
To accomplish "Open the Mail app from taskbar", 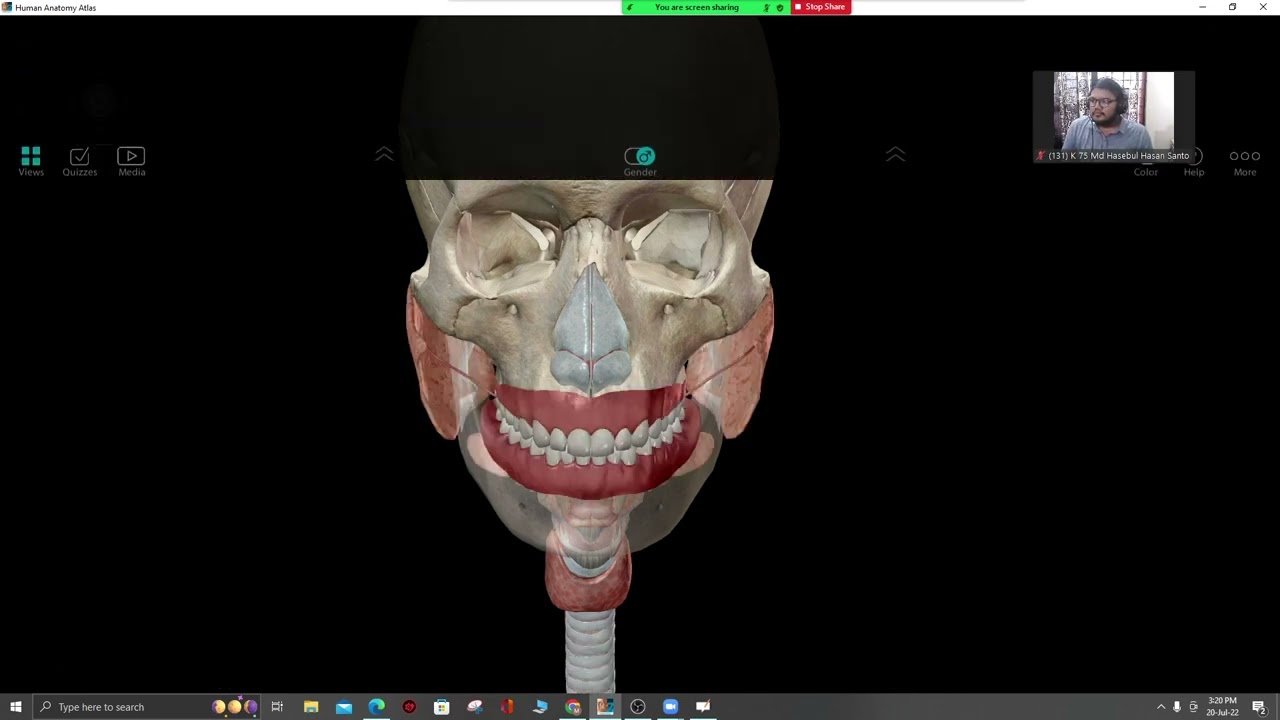I will [344, 707].
